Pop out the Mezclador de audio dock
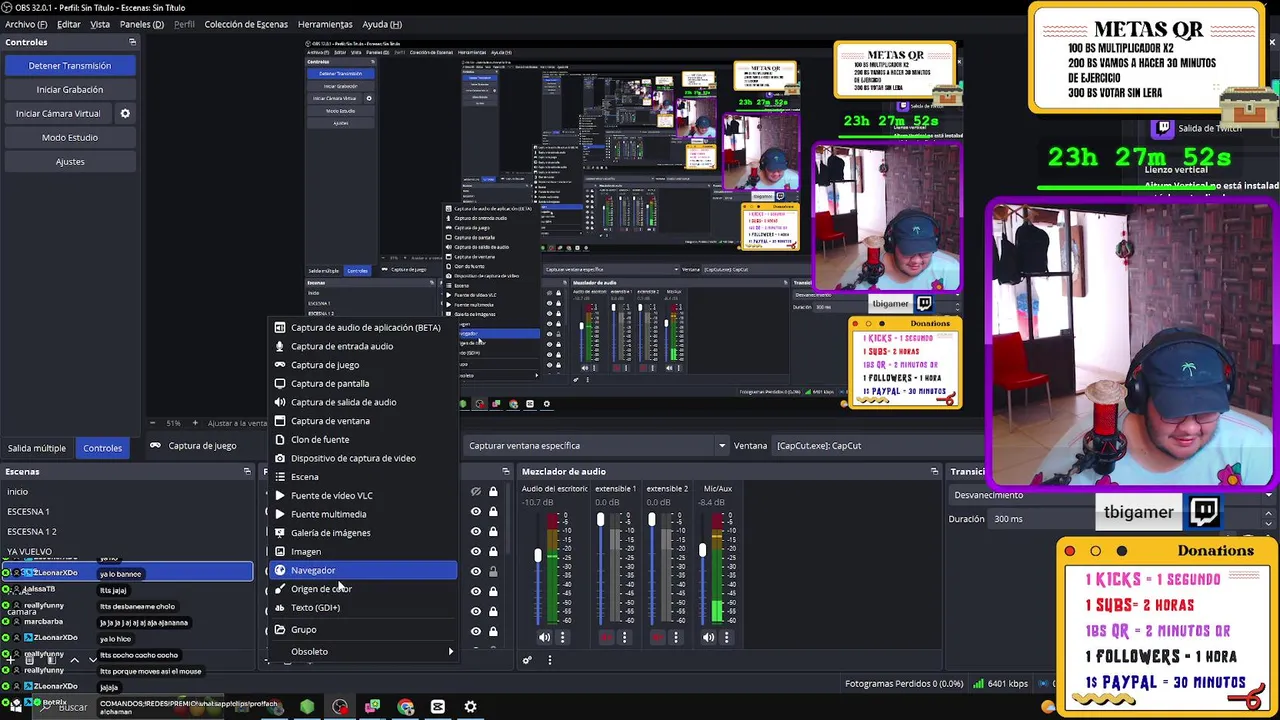Viewport: 1280px width, 720px height. click(x=934, y=471)
